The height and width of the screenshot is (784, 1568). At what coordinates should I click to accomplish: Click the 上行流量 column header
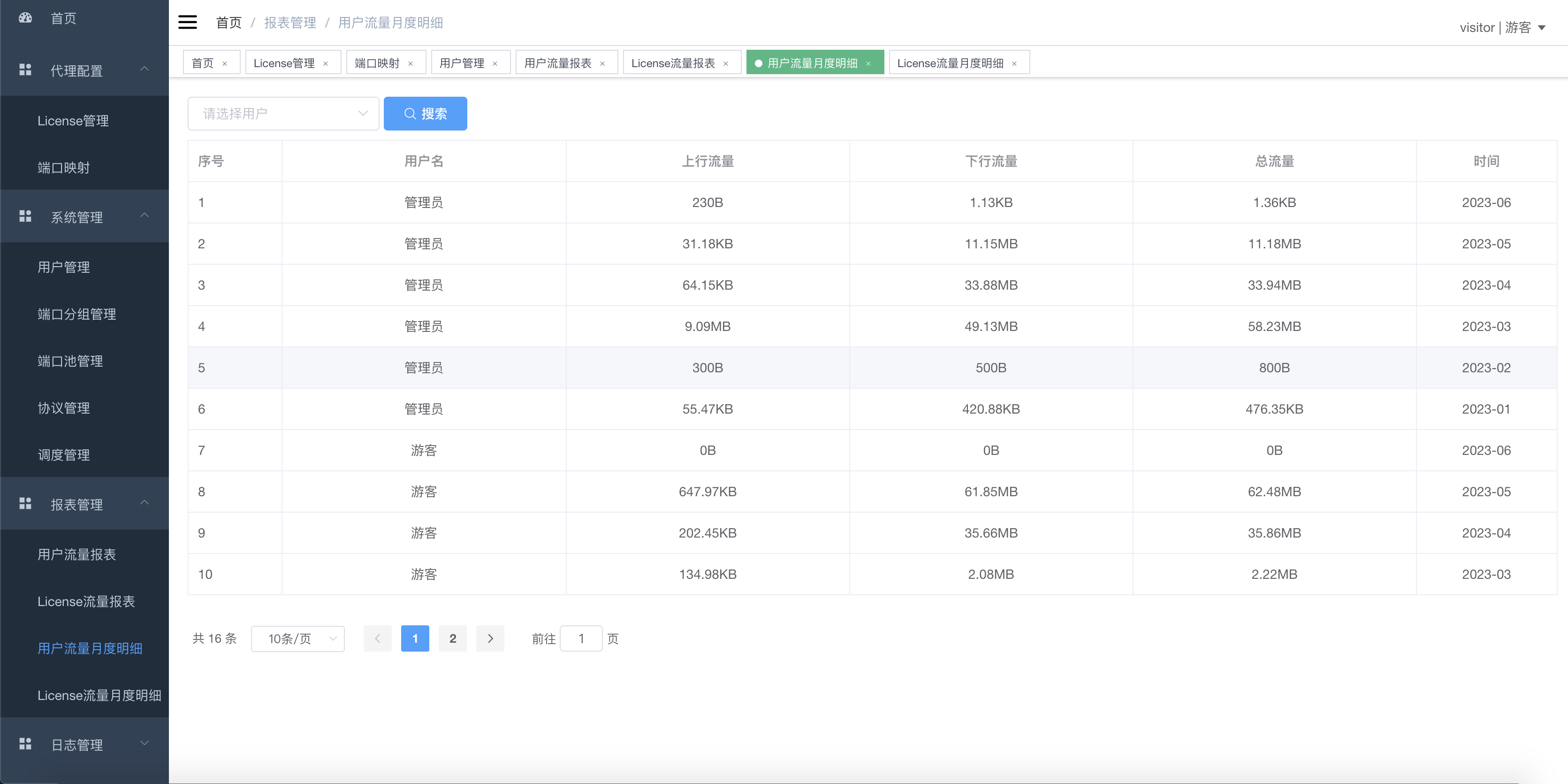pos(708,161)
